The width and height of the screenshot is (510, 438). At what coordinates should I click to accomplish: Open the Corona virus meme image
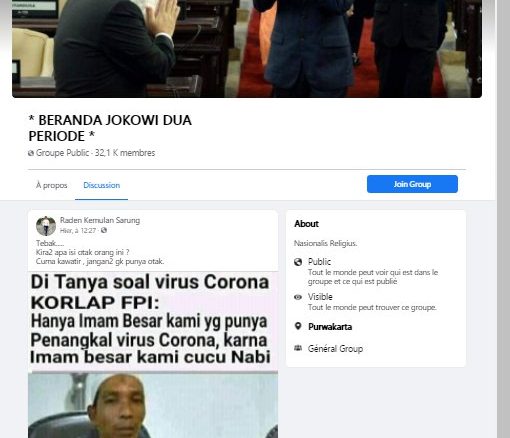pos(153,355)
